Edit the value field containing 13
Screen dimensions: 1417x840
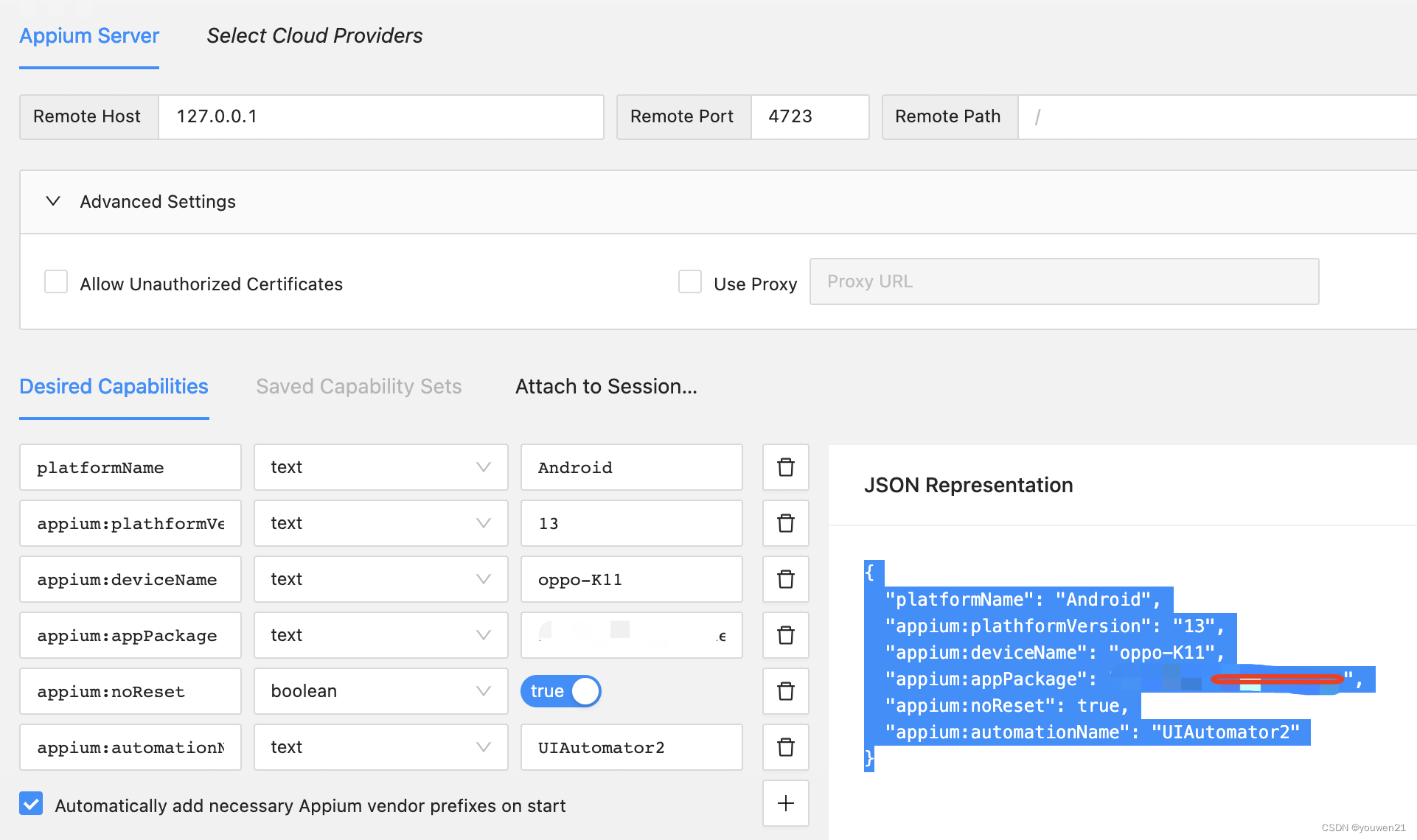coord(632,523)
